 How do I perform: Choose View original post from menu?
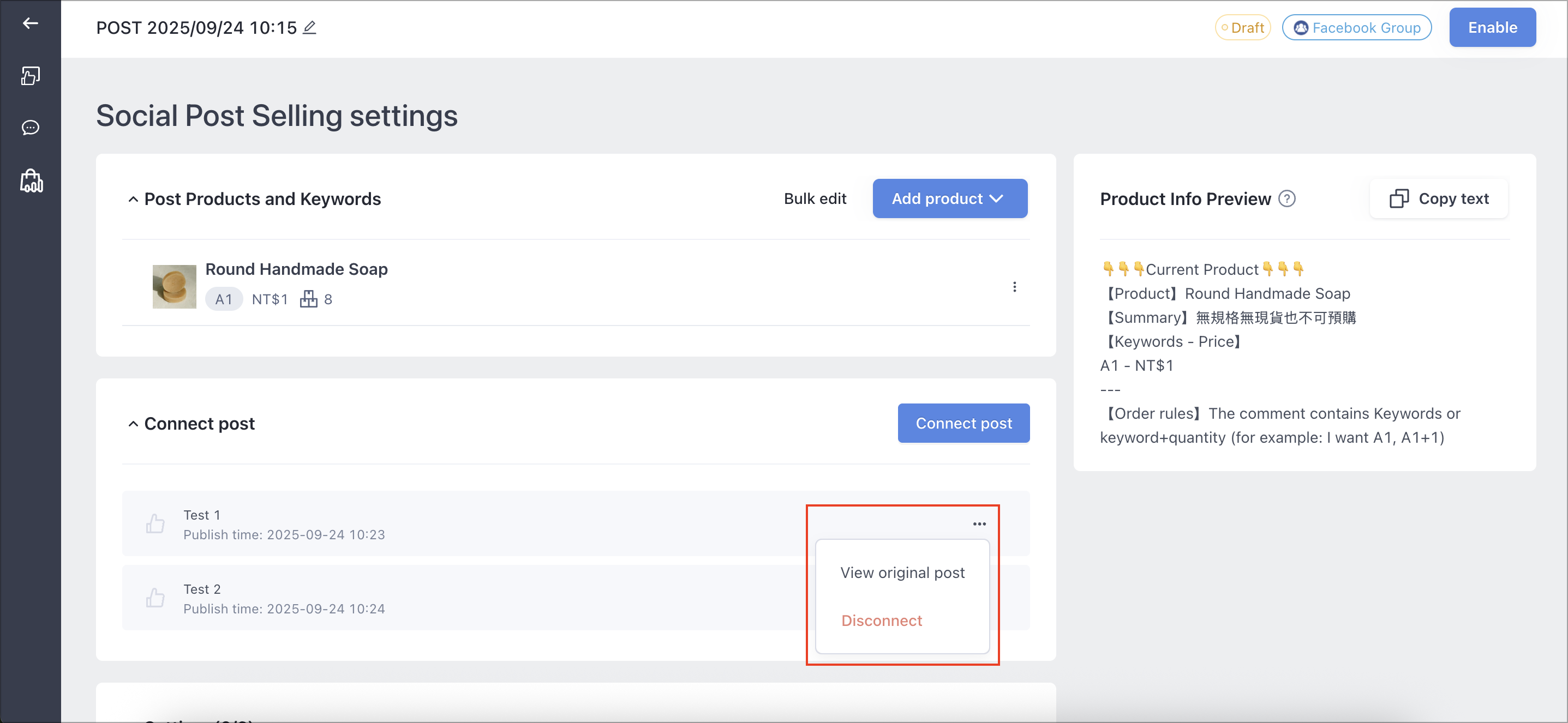point(902,573)
